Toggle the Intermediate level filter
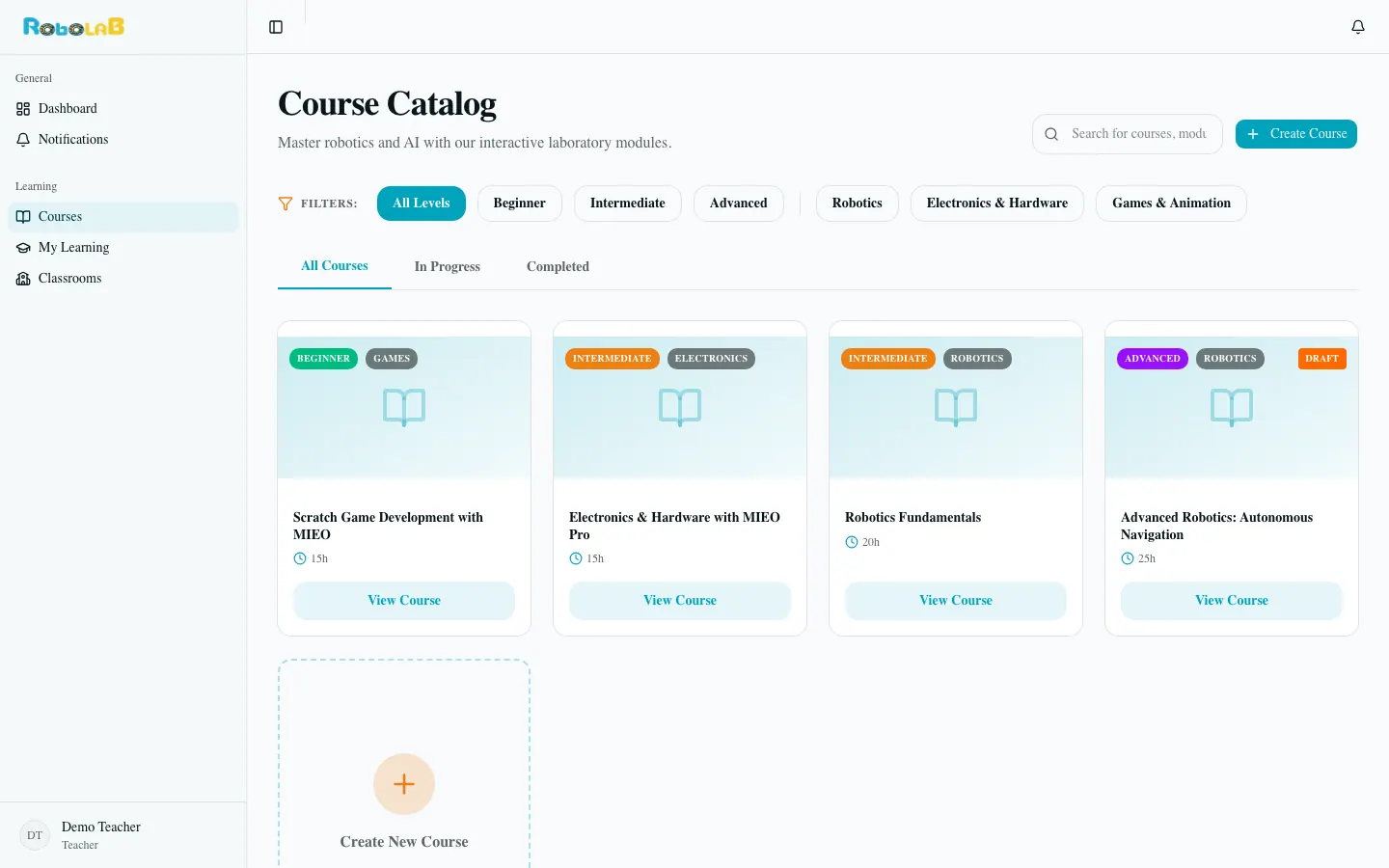Screen dimensions: 1389x868 pyautogui.click(x=628, y=203)
